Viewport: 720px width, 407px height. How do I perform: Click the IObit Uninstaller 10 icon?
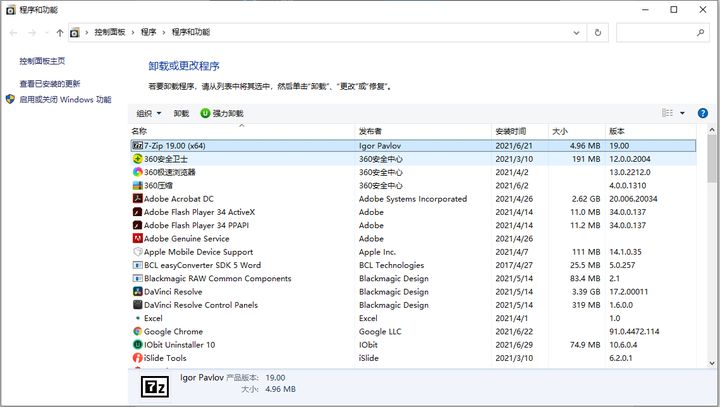(x=137, y=345)
